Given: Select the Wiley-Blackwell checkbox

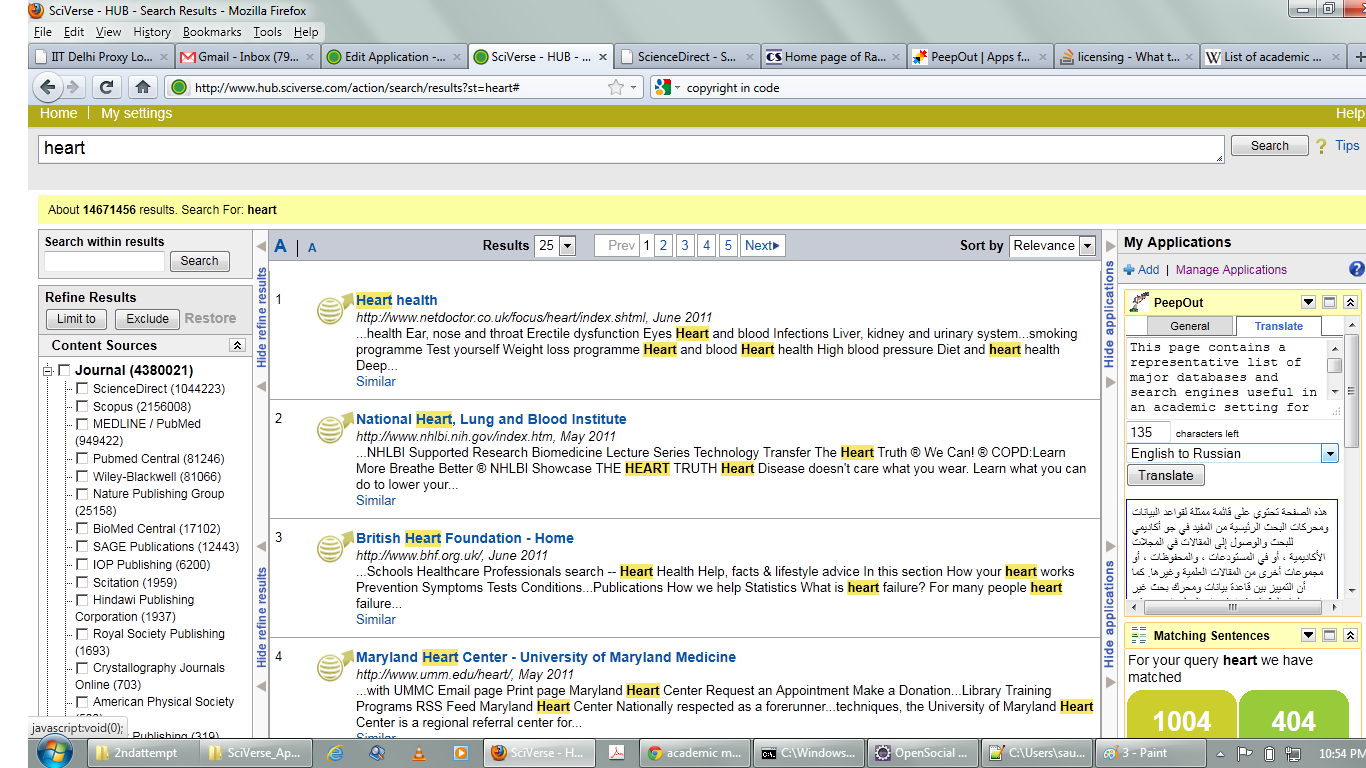Looking at the screenshot, I should 82,477.
